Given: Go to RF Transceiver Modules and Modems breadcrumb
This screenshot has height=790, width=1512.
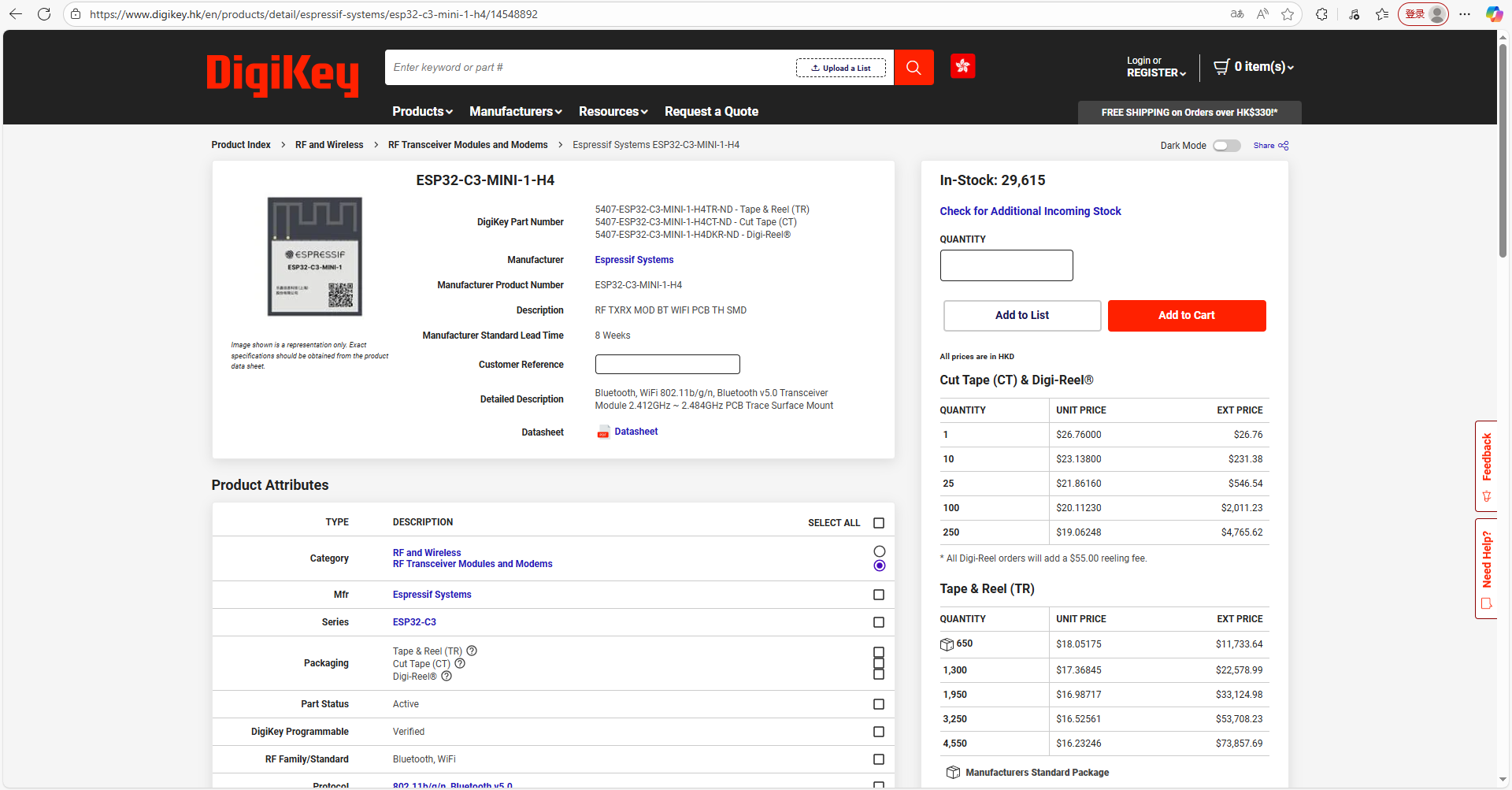Looking at the screenshot, I should (x=468, y=145).
